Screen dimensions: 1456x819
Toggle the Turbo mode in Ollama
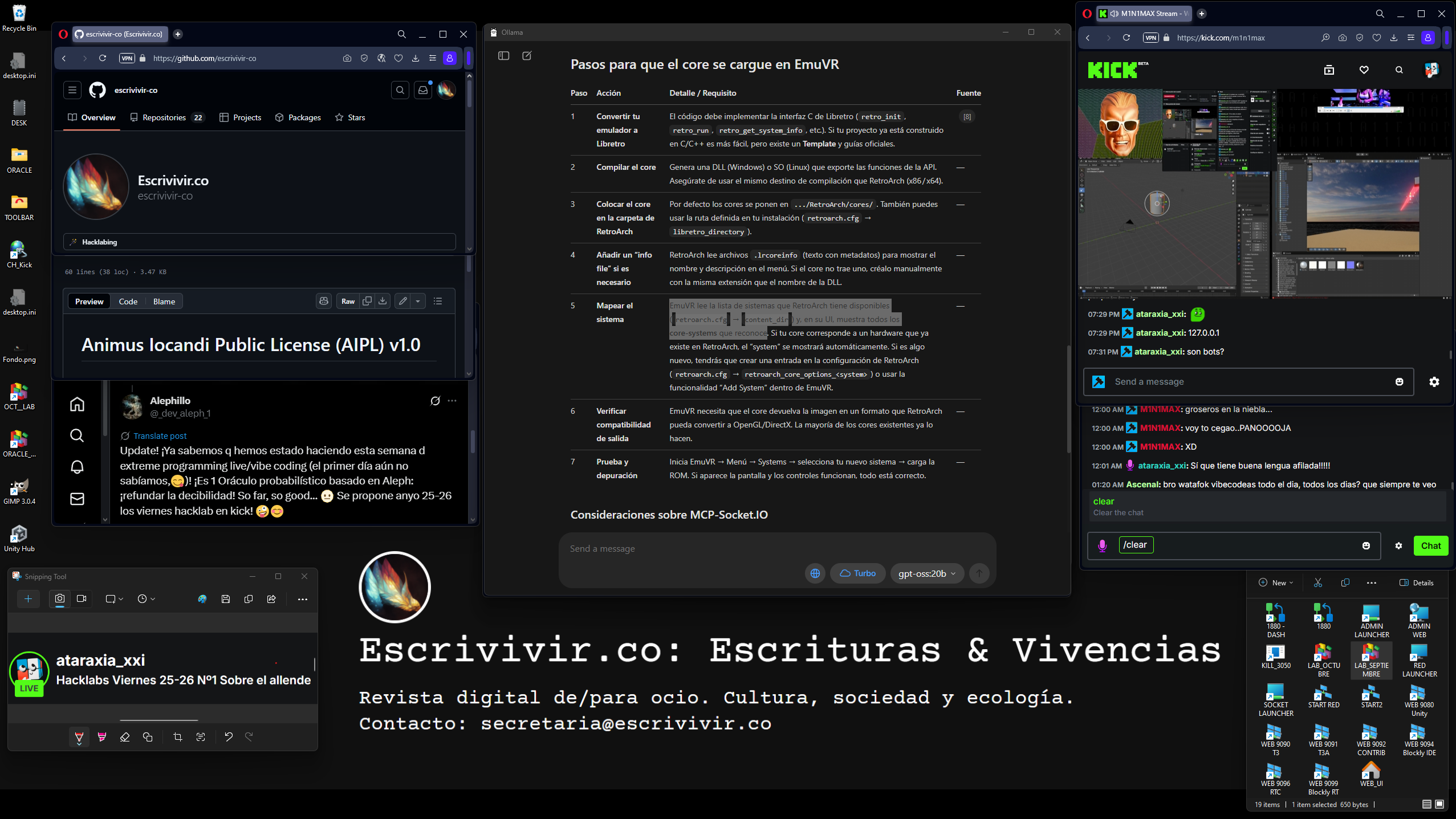(857, 573)
